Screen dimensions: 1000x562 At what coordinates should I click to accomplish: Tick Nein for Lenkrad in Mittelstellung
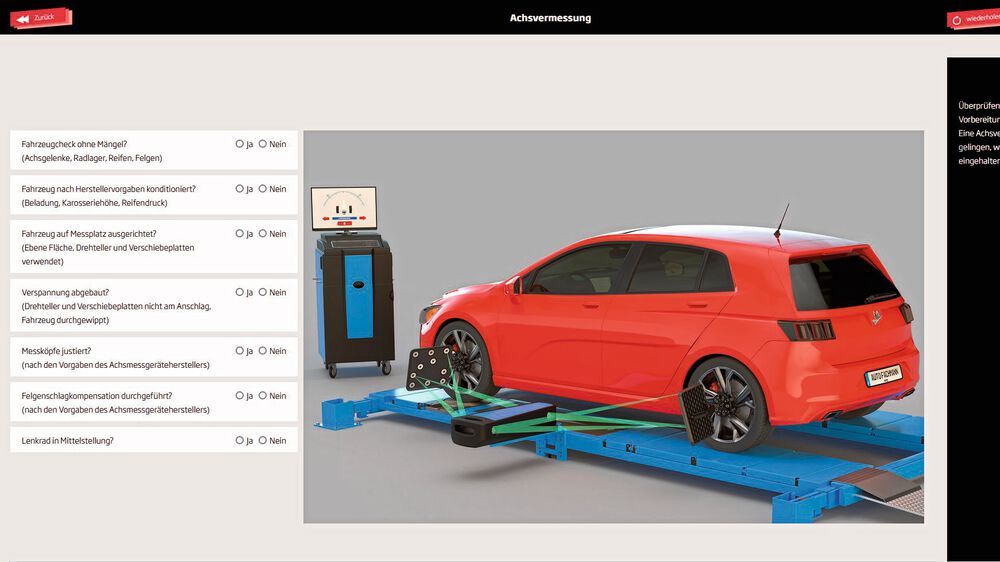263,441
